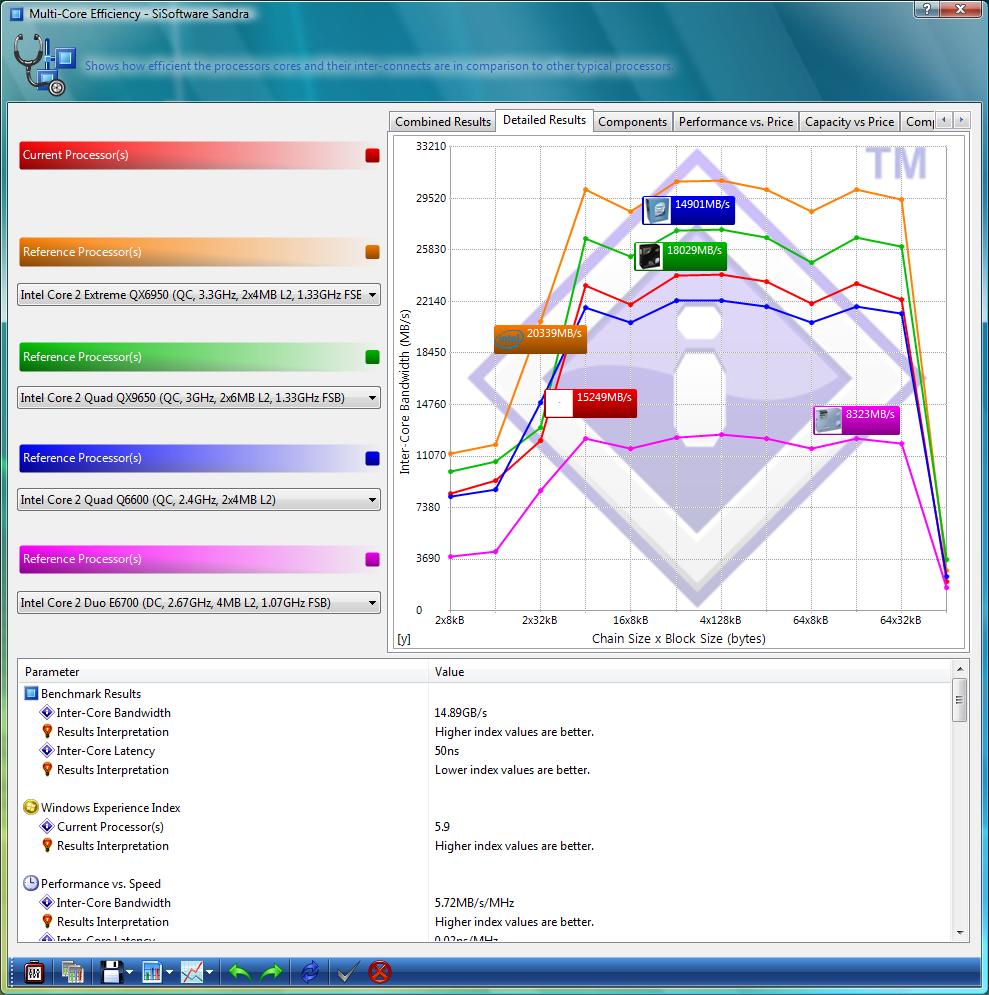
Task: Expand the save icon's dropdown arrow
Action: pos(129,972)
